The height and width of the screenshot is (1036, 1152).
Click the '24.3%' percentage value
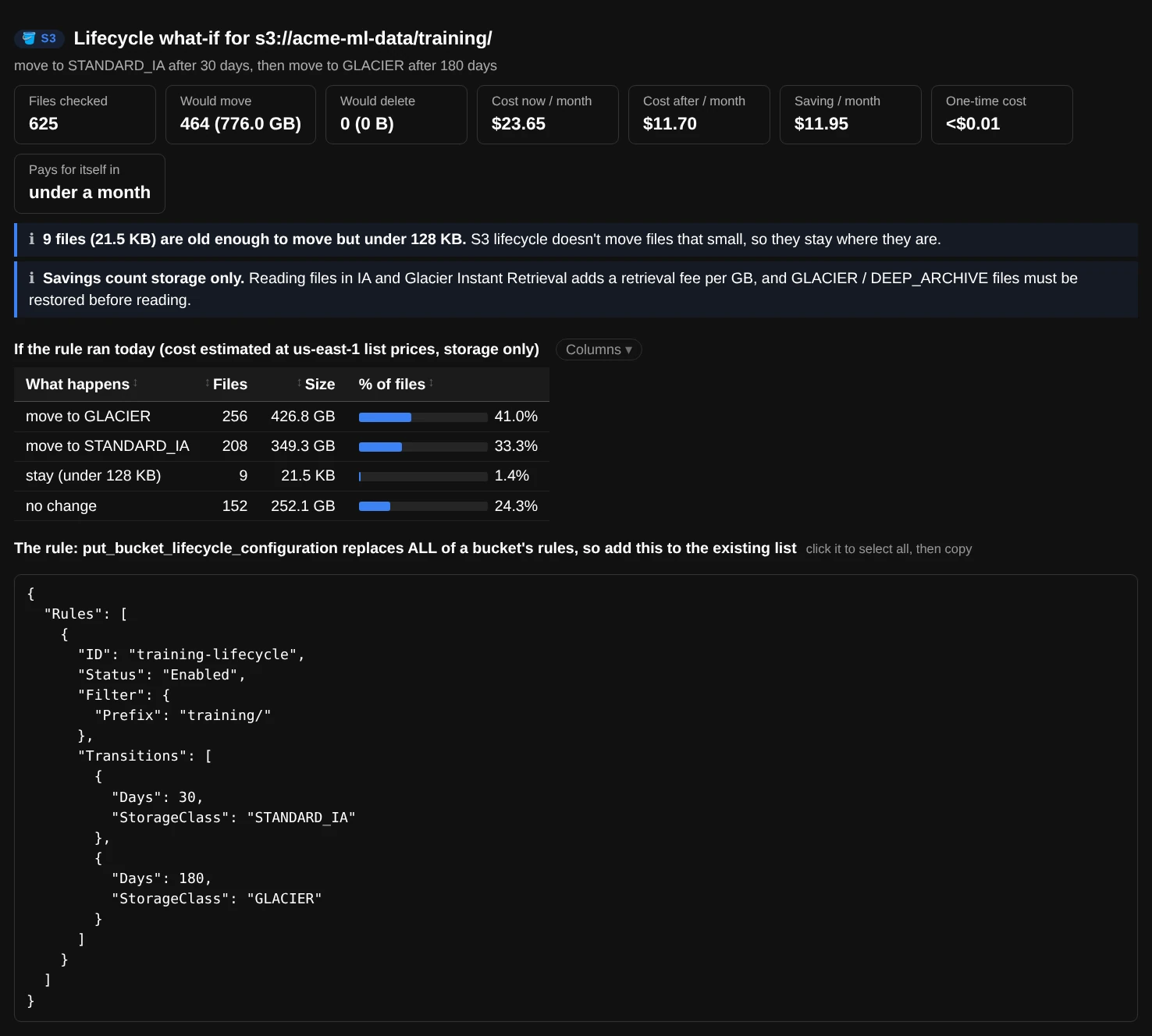[x=516, y=506]
